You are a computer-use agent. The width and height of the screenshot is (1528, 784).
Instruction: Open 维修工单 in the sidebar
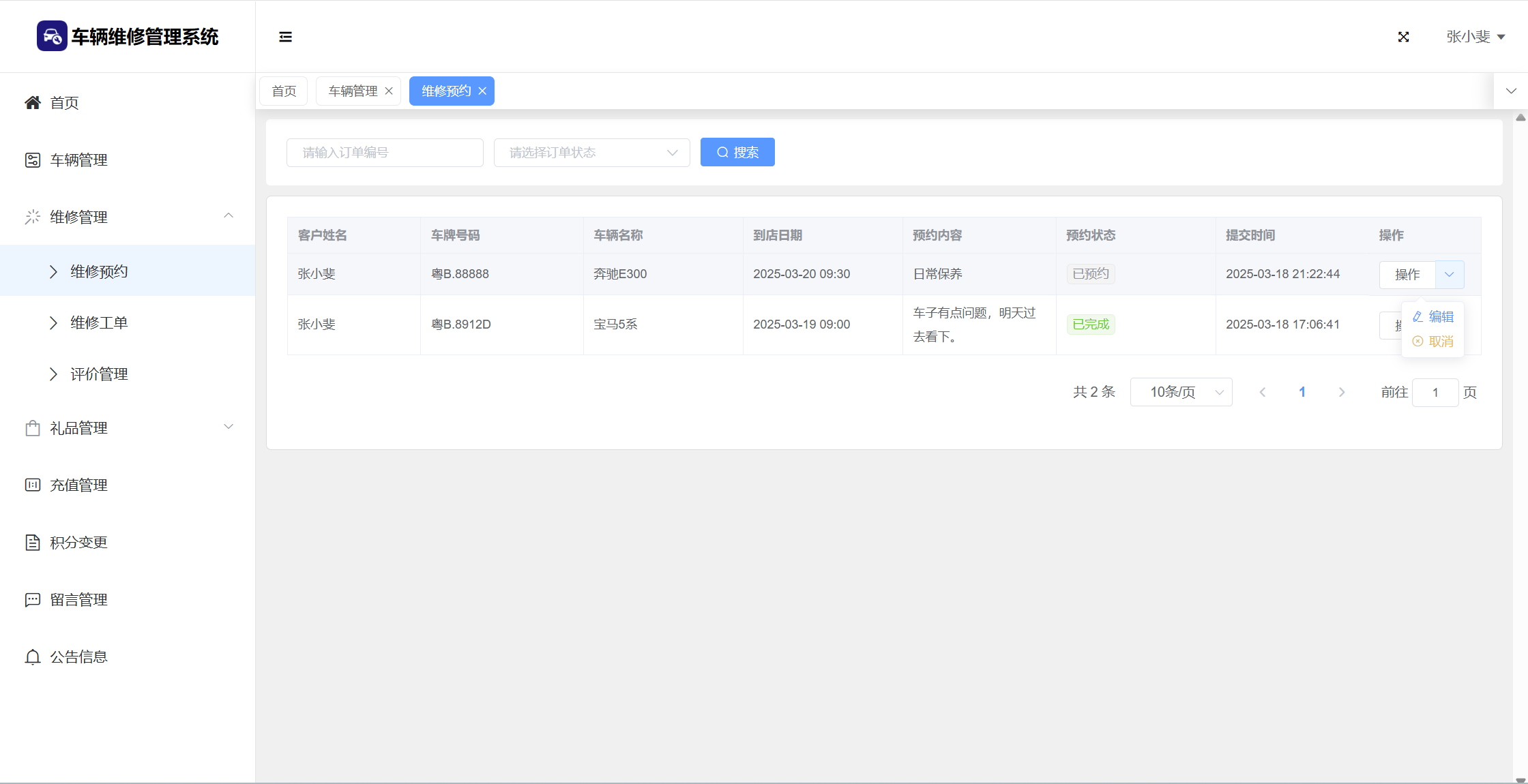click(99, 323)
